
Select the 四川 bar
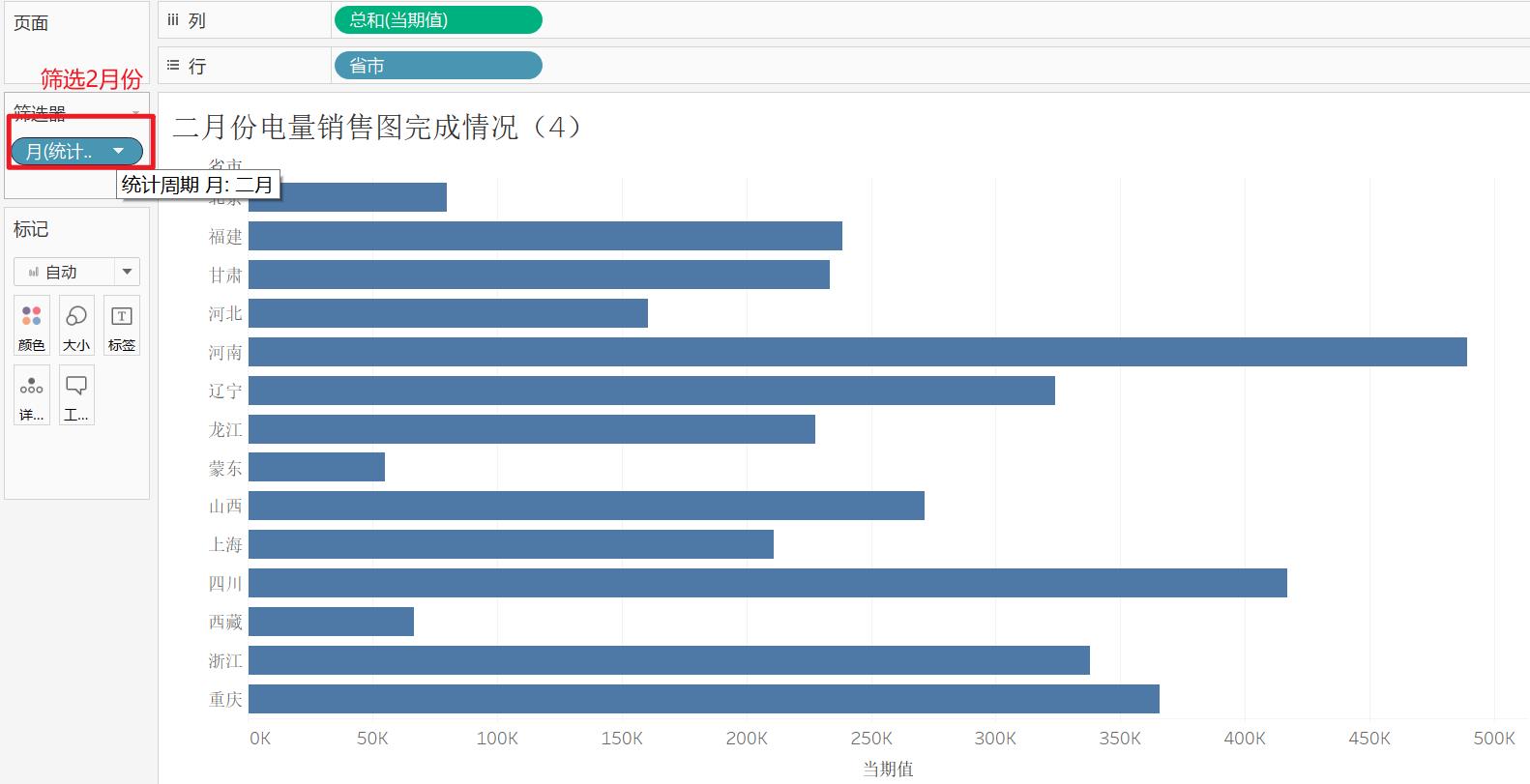[768, 583]
